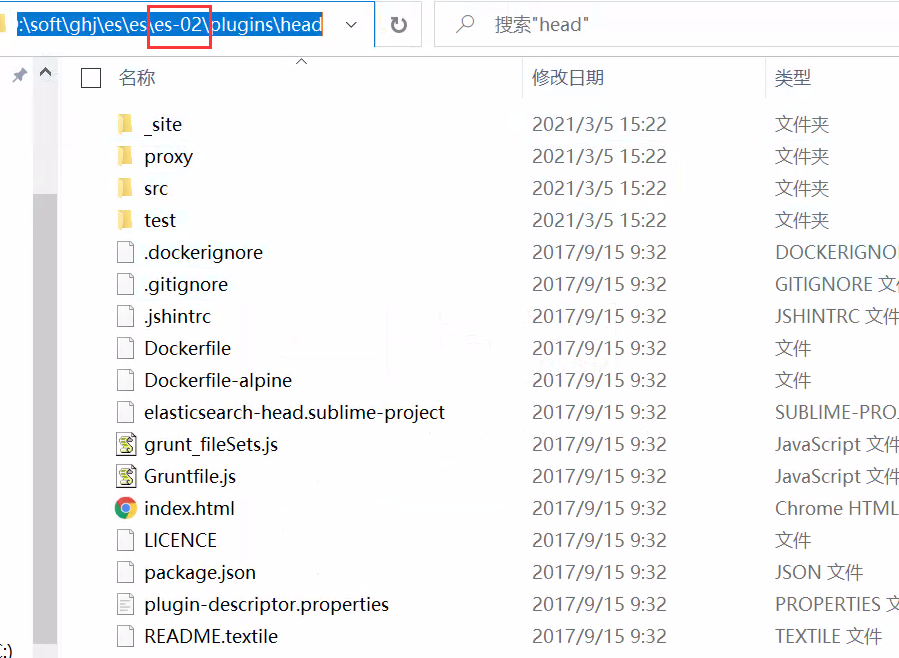Click the address bar path field
Viewport: 899px width, 658px height.
pyautogui.click(x=172, y=25)
